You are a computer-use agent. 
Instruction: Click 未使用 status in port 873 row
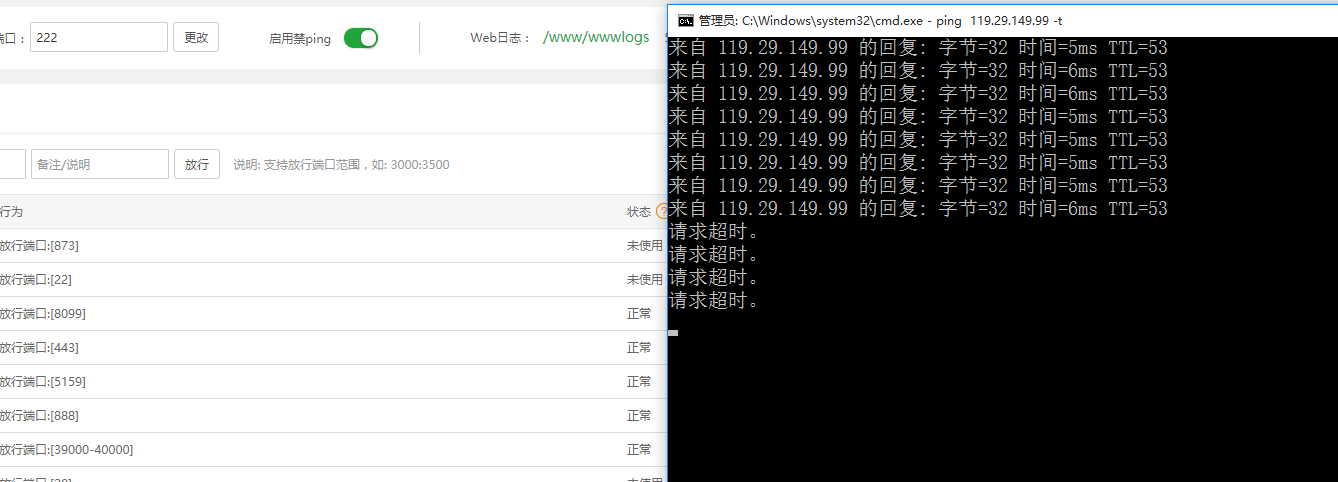645,246
